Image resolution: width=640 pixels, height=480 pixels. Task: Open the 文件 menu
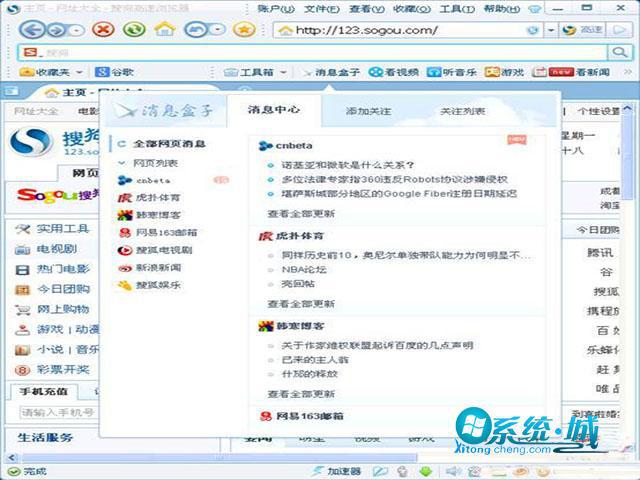(322, 9)
